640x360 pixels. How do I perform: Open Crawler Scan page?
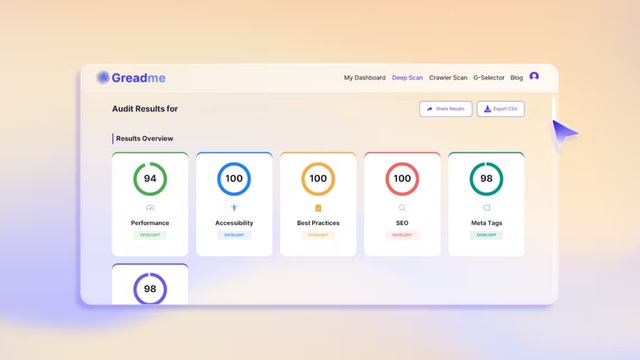coord(448,78)
